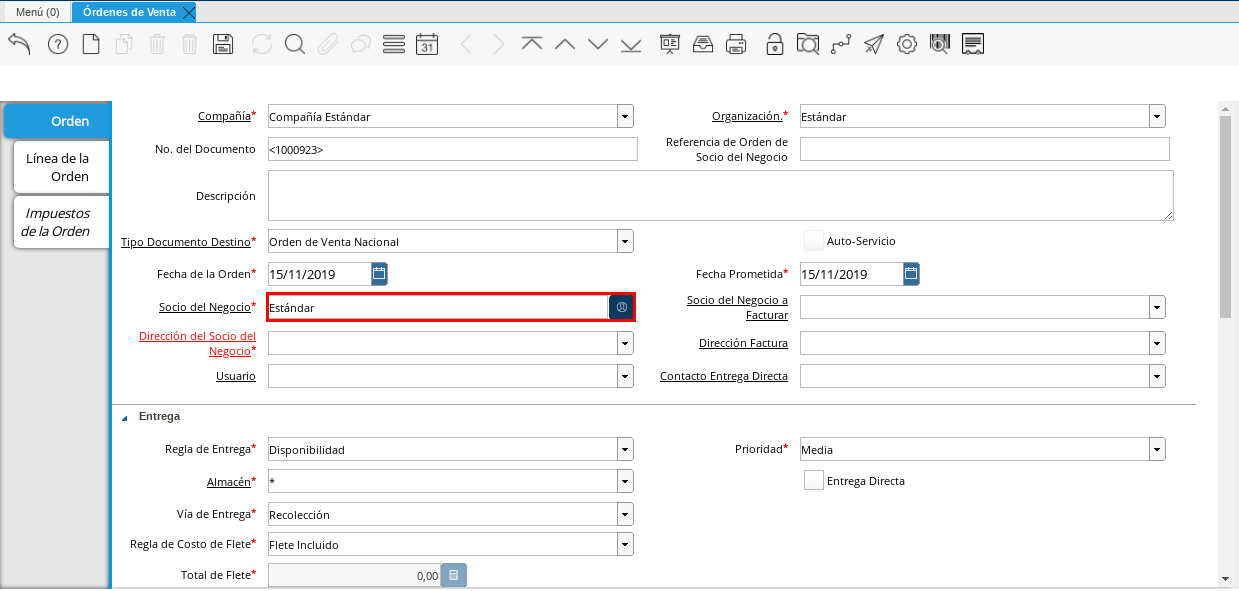Click the lock icon in toolbar
Screen dimensions: 1239x591
[x=775, y=44]
